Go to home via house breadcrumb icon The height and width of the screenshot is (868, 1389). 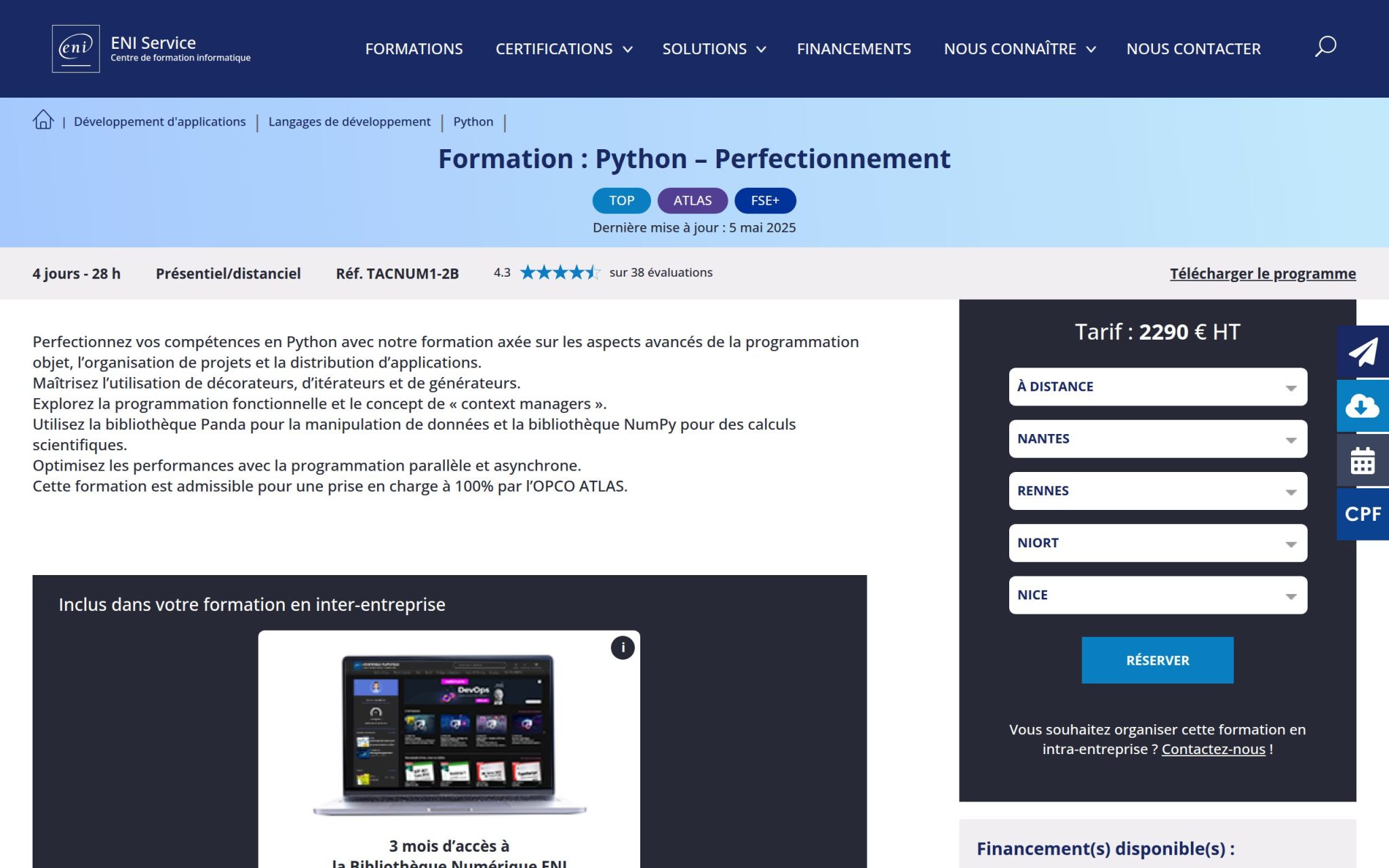pyautogui.click(x=43, y=120)
